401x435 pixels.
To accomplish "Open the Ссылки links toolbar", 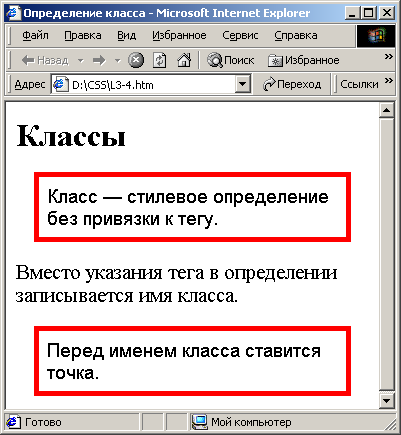I will 359,85.
